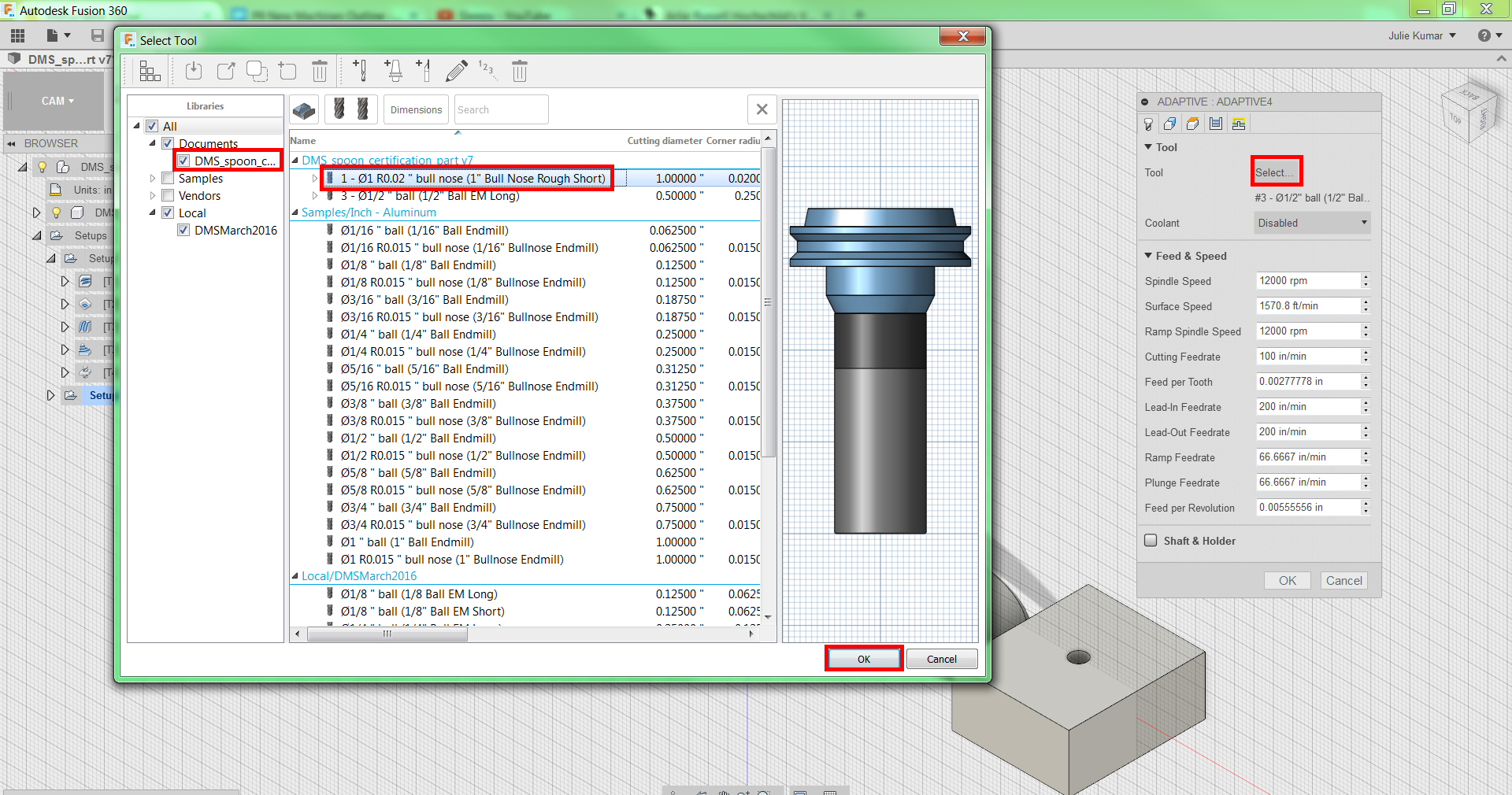Click the new mill tool icon
Screen dimensions: 1512x795
coord(361,72)
